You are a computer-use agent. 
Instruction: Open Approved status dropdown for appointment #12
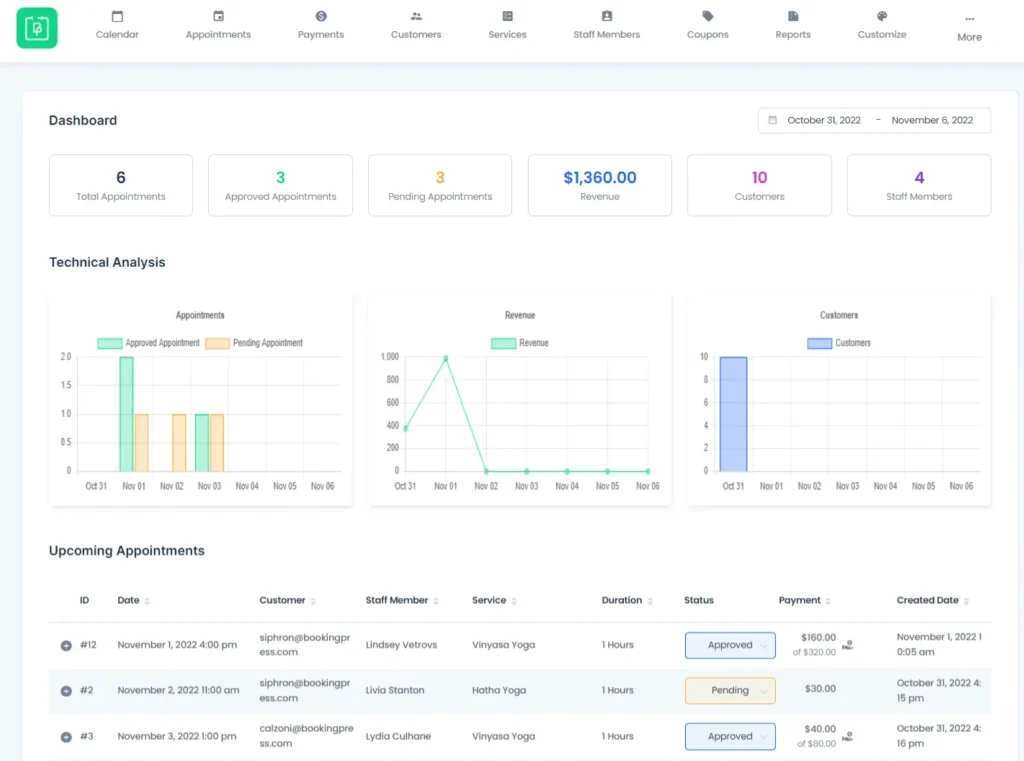(x=730, y=645)
